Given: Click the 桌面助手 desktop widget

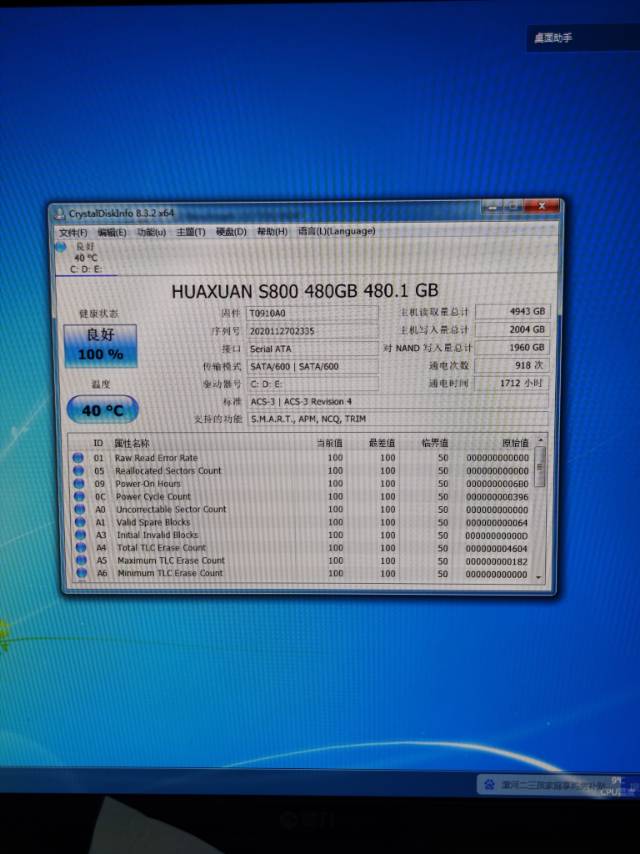Looking at the screenshot, I should (x=552, y=38).
